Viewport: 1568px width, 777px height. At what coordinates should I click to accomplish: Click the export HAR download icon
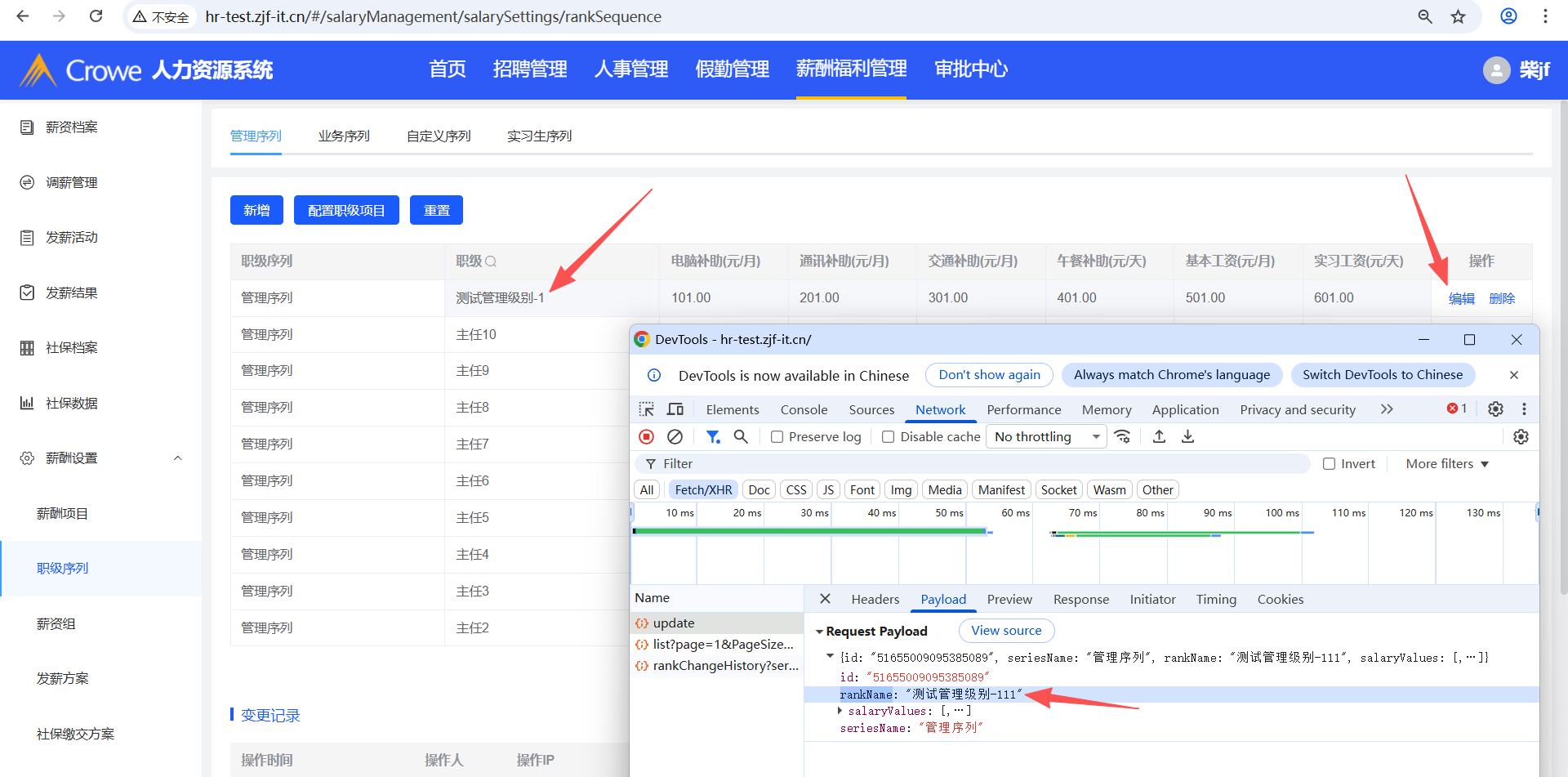pos(1188,437)
